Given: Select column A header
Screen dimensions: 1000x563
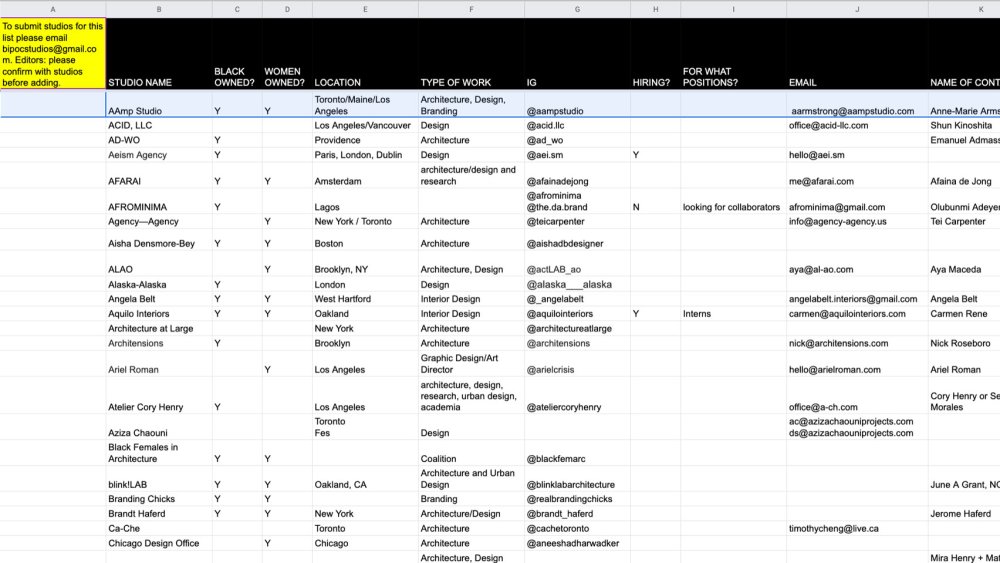Looking at the screenshot, I should (53, 9).
